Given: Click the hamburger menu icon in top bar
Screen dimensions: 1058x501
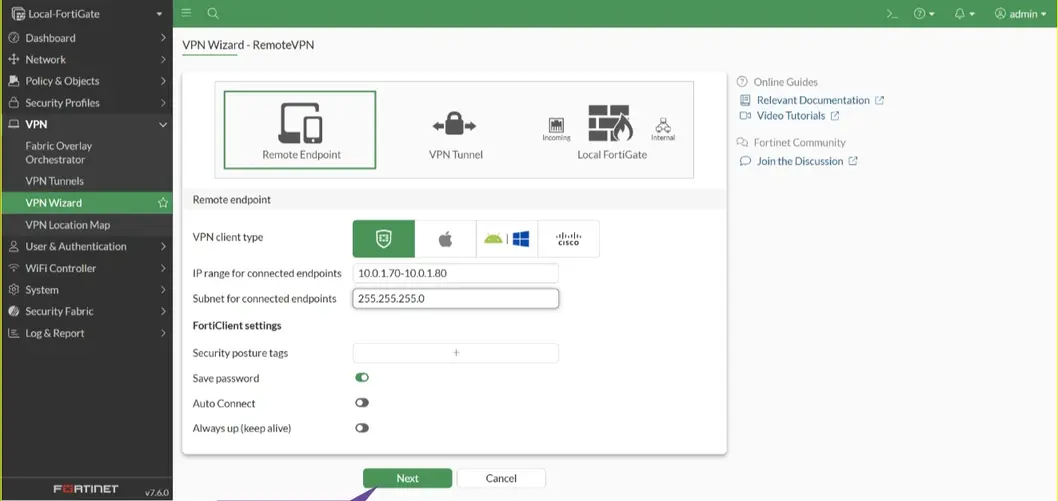Looking at the screenshot, I should point(186,13).
